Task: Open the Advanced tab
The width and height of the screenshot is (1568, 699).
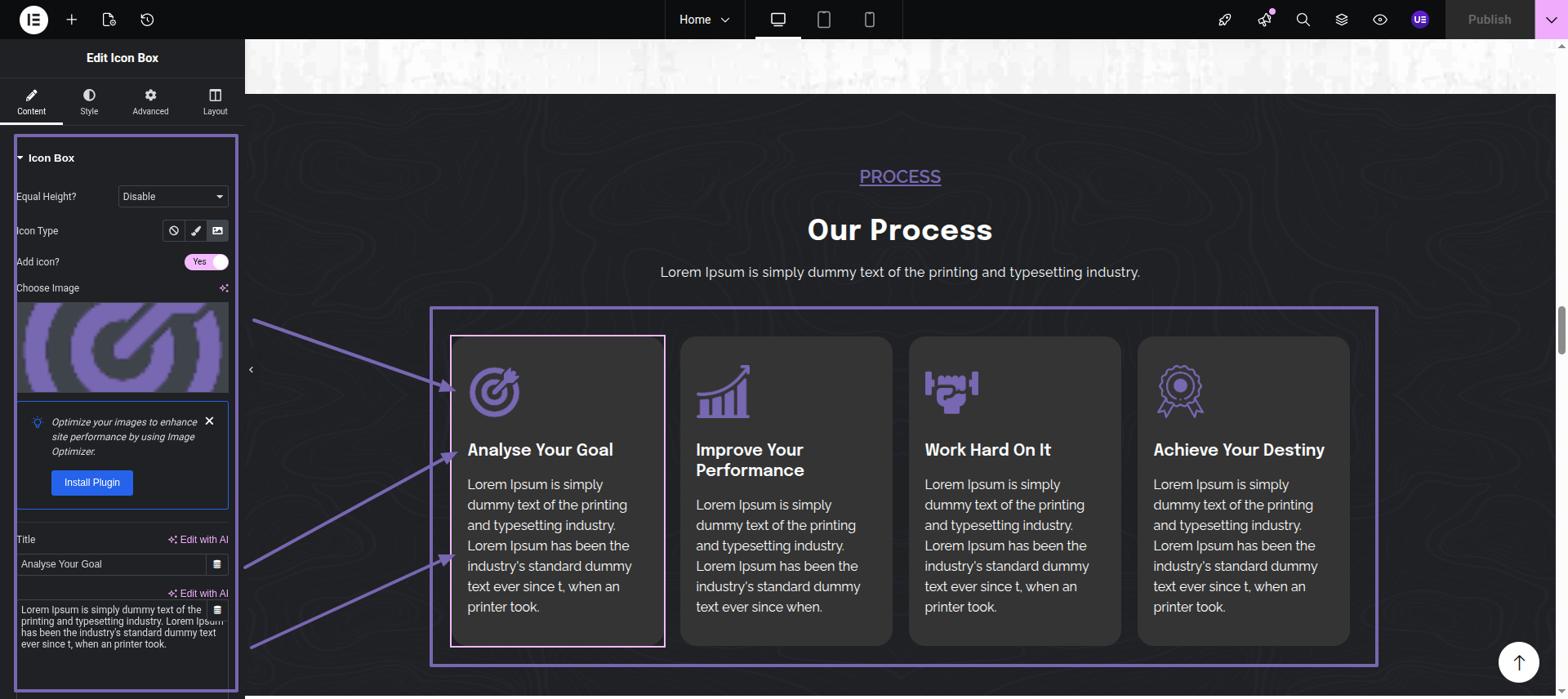Action: [150, 102]
